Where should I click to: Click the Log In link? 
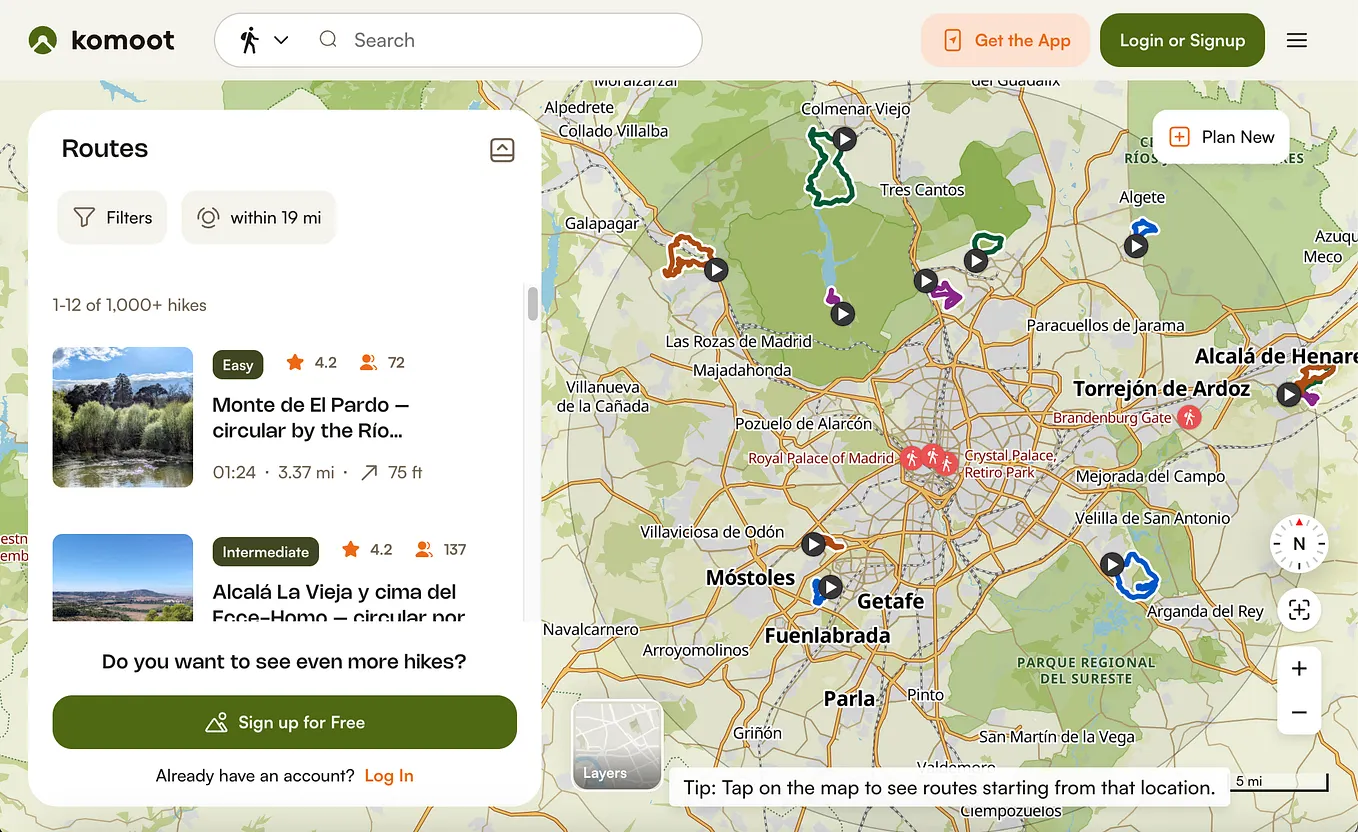point(389,775)
